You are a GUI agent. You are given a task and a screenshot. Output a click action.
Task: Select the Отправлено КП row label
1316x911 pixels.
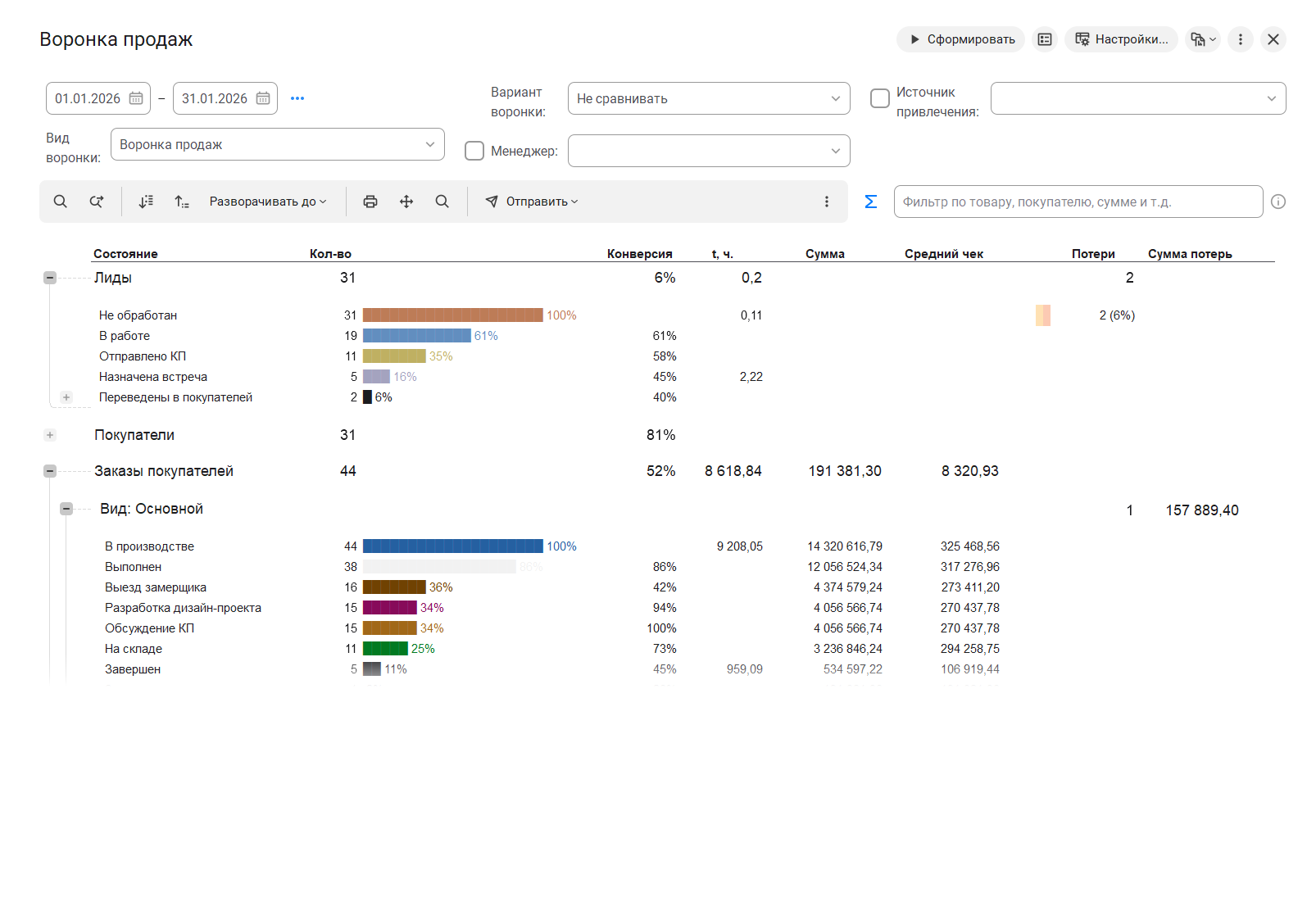tap(143, 356)
